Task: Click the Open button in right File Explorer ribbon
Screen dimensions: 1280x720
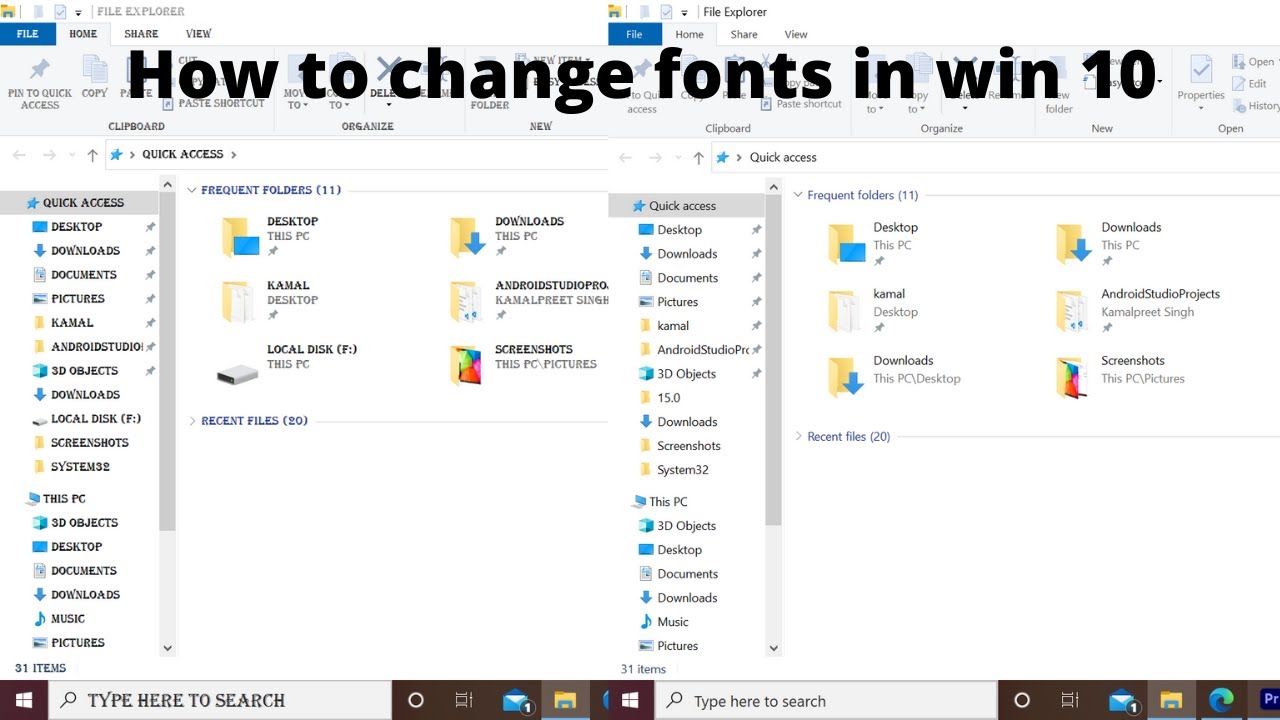Action: 1253,62
